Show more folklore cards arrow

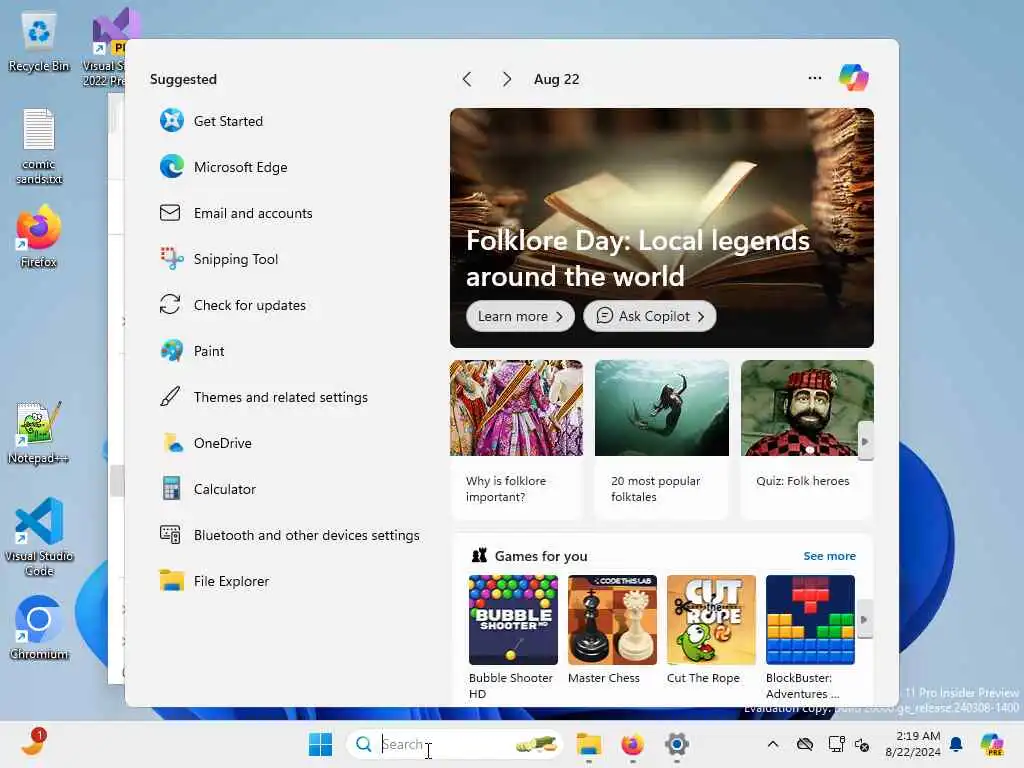pos(865,441)
